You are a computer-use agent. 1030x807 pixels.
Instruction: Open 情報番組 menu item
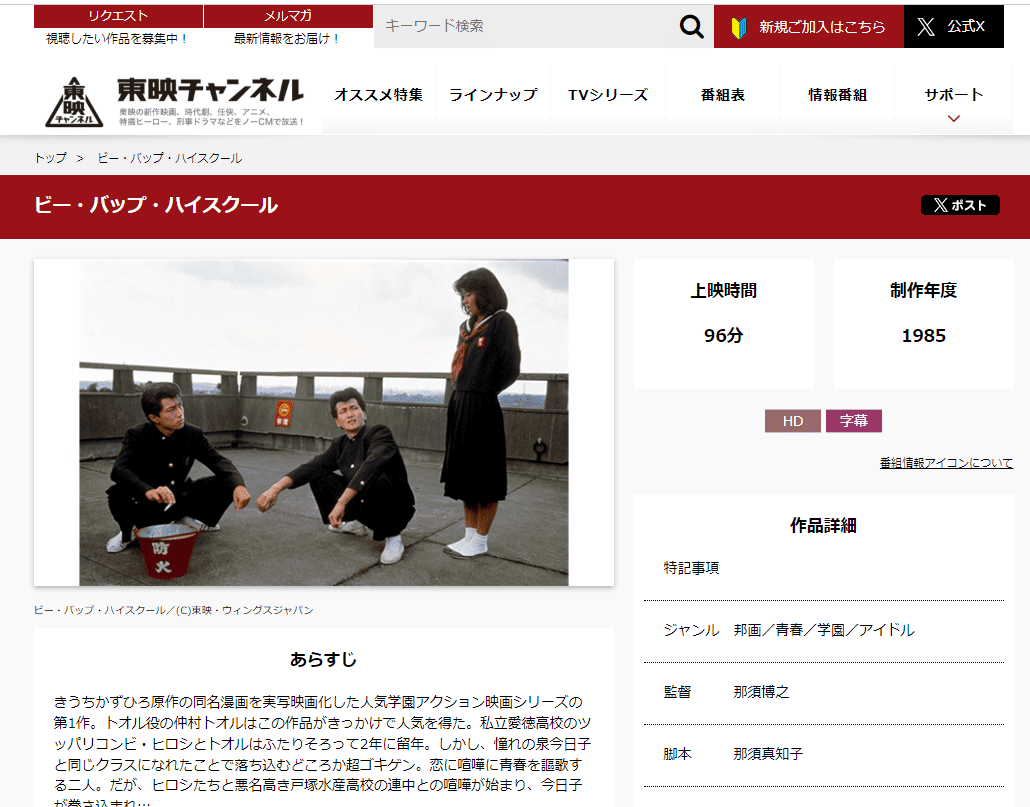click(x=838, y=95)
